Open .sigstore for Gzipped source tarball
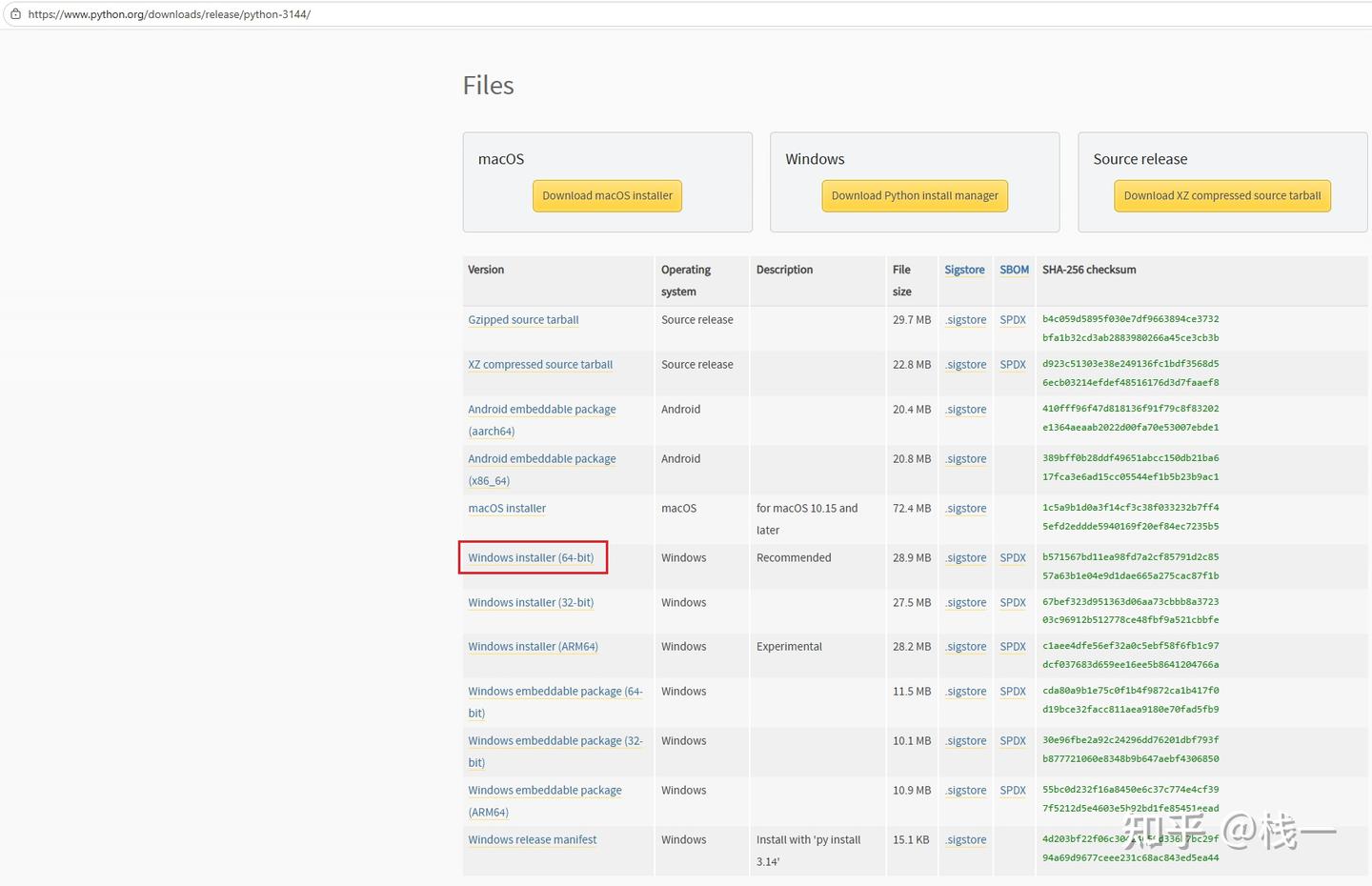The height and width of the screenshot is (886, 1372). coord(966,320)
